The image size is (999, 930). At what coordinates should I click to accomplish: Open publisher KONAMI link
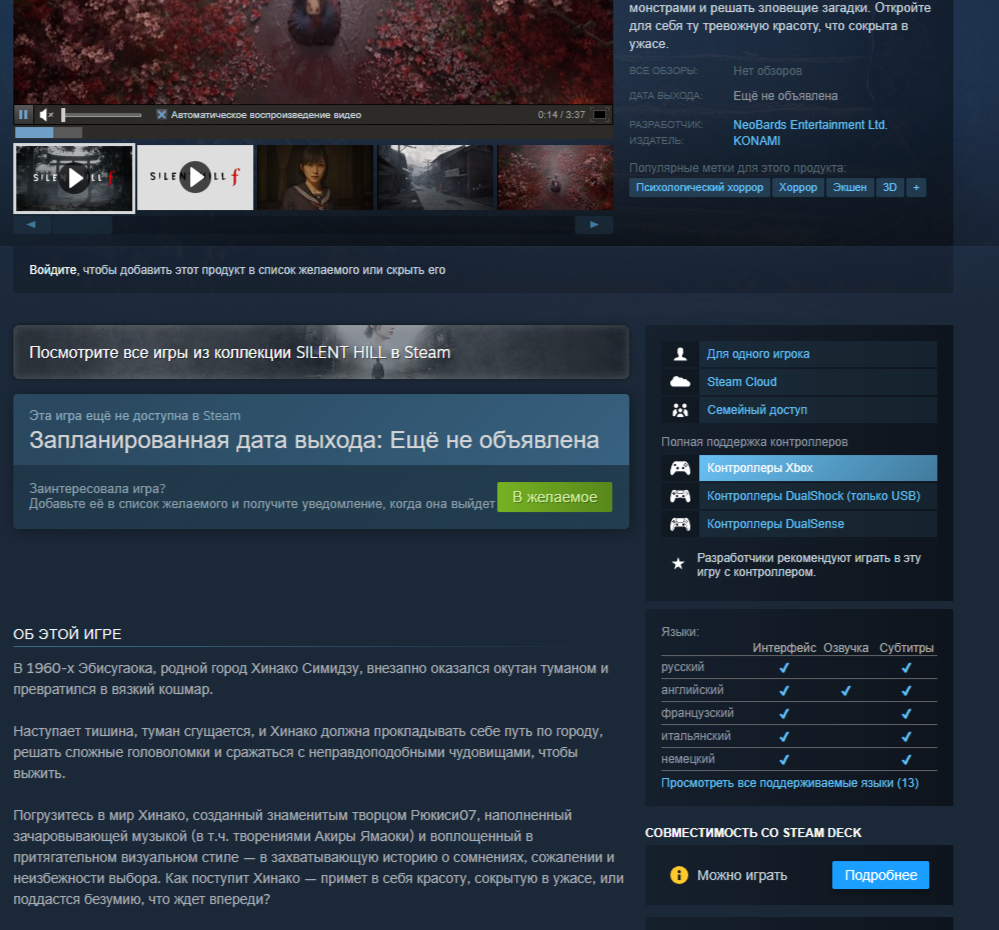pos(756,141)
